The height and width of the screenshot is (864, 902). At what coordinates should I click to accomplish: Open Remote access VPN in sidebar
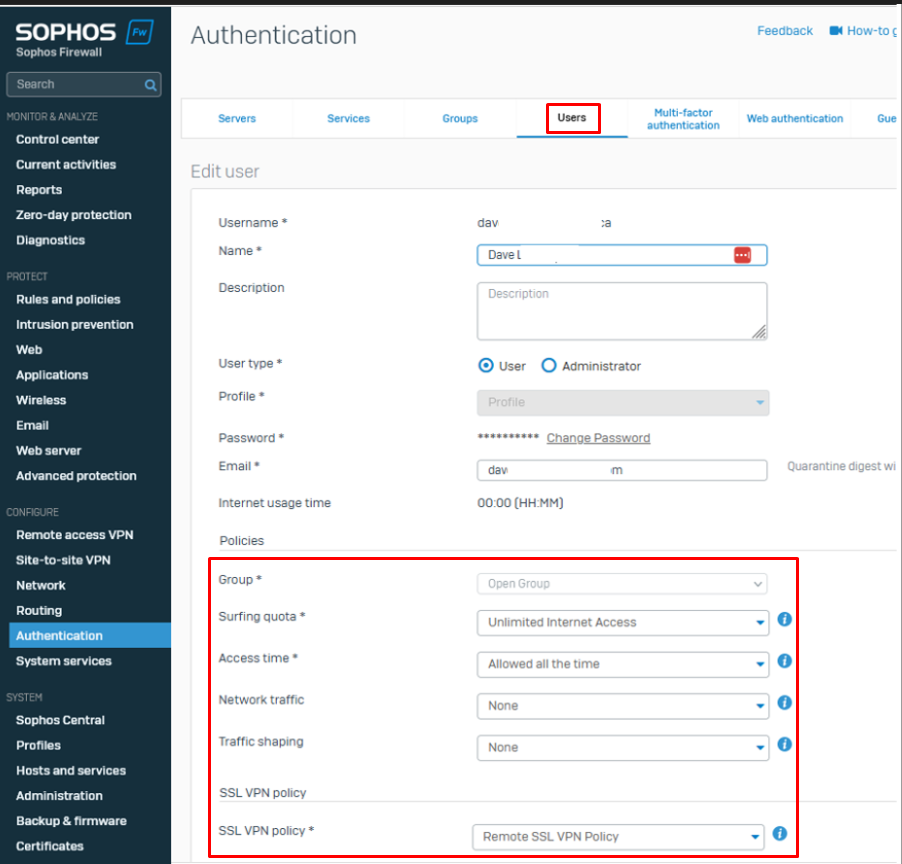click(x=75, y=535)
